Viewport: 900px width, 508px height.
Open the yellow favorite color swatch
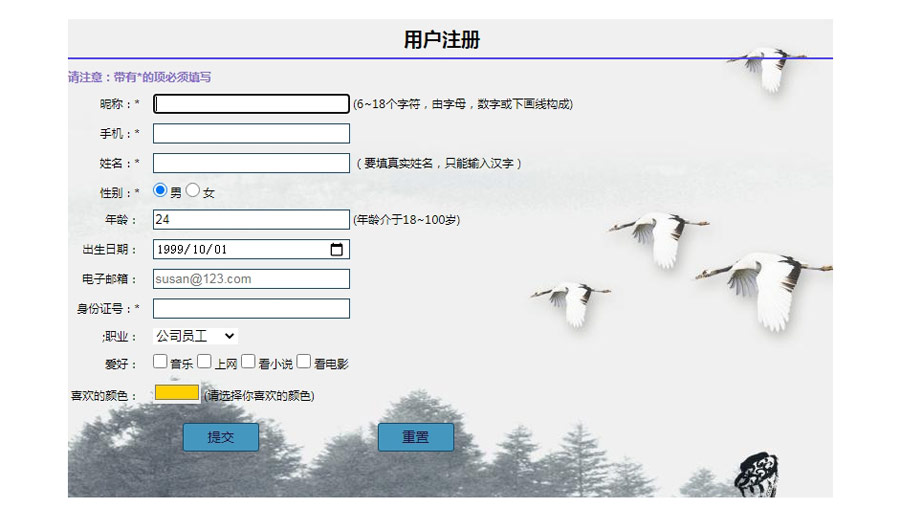pos(177,393)
